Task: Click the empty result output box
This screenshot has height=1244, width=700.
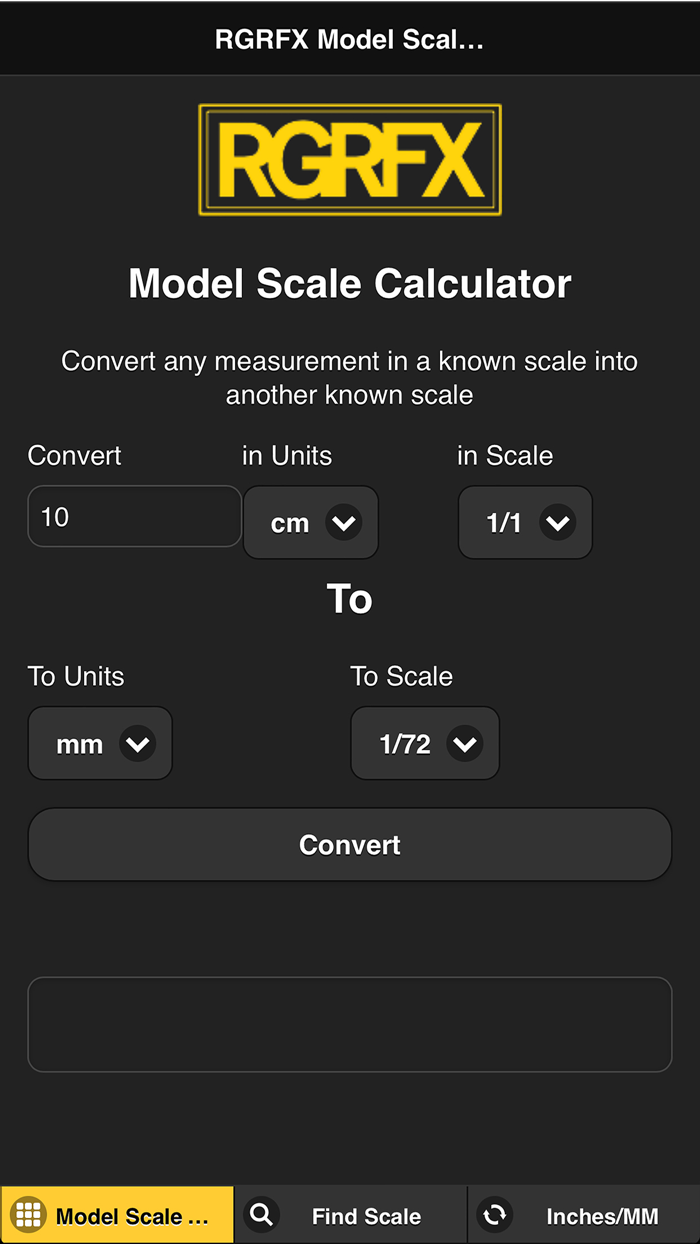Action: (350, 1024)
